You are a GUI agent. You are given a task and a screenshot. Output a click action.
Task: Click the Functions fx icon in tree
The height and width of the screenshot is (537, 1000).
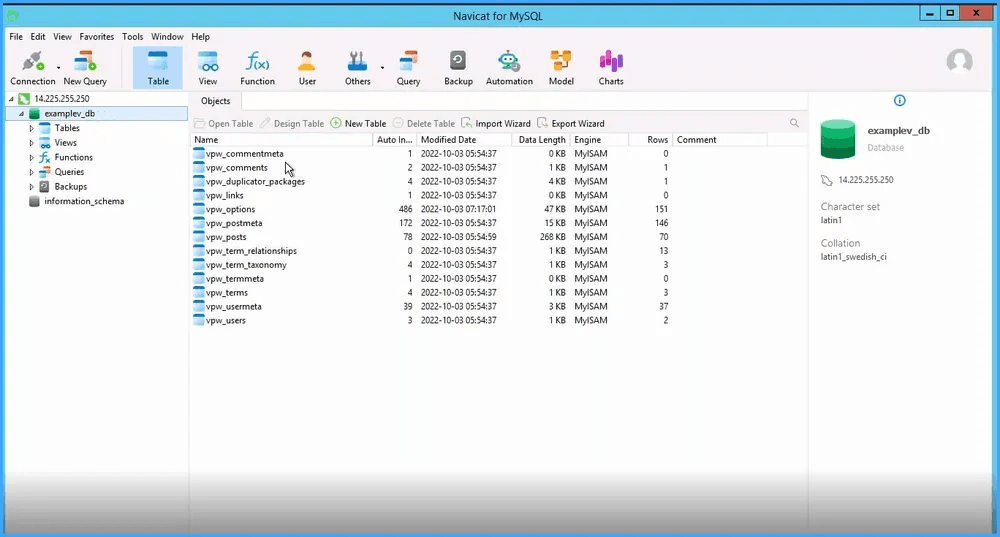click(x=44, y=157)
